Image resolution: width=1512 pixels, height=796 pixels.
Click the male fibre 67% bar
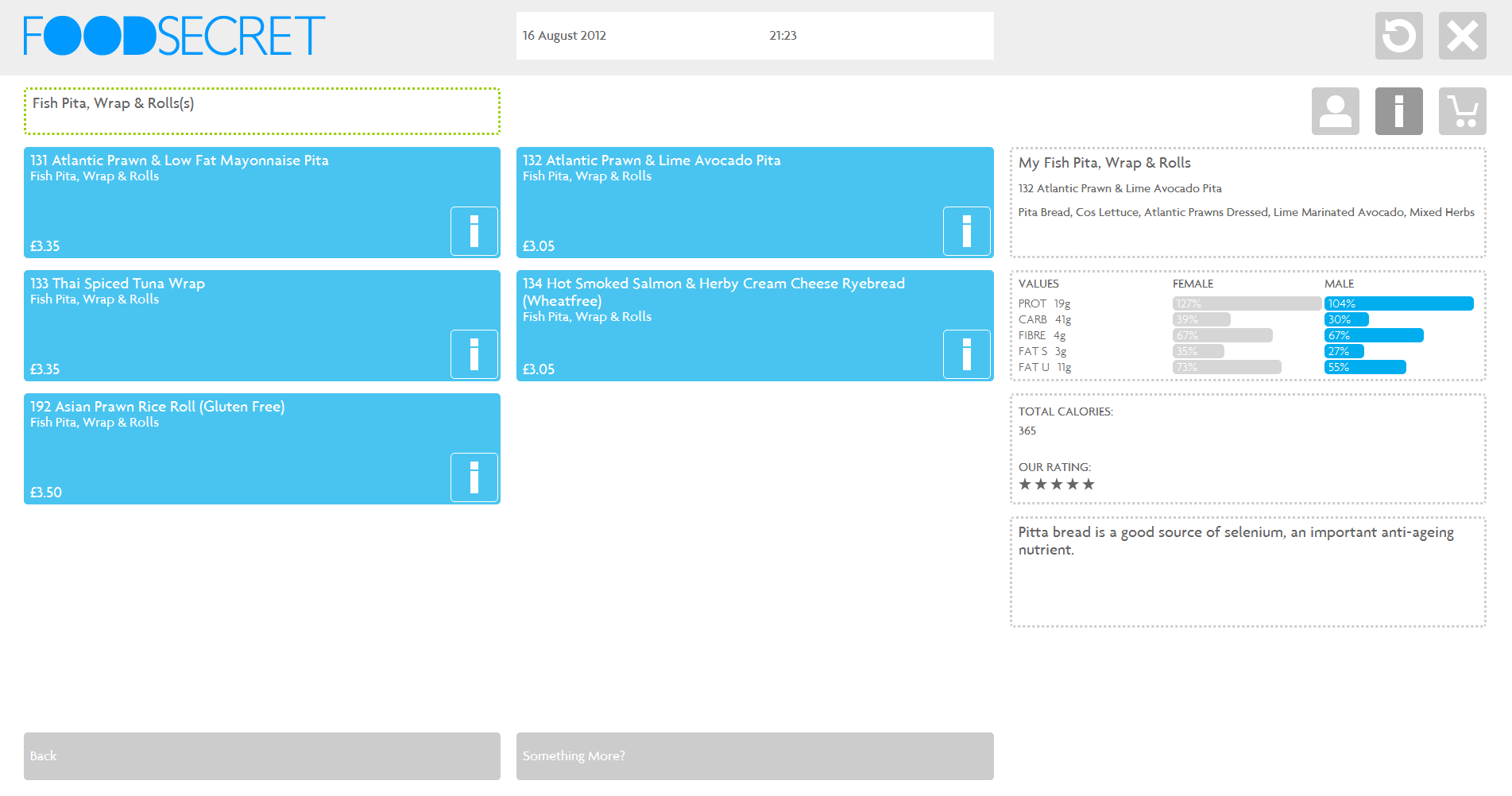pyautogui.click(x=1374, y=335)
